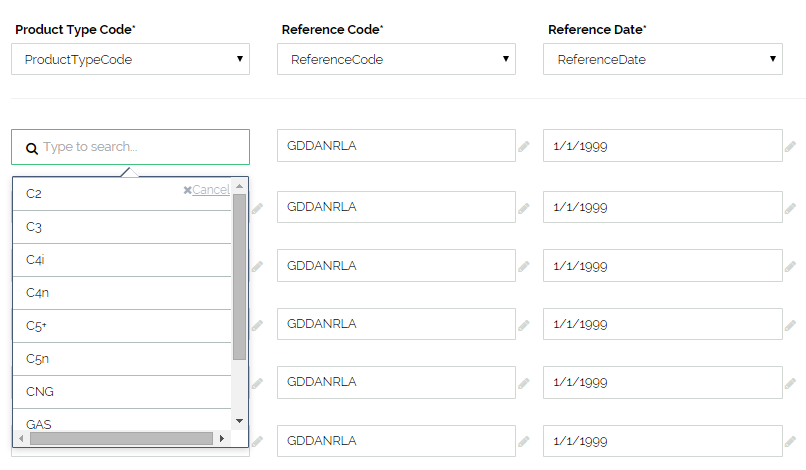This screenshot has width=806, height=470.
Task: Open the ProductTypeCode dropdown
Action: click(x=131, y=59)
